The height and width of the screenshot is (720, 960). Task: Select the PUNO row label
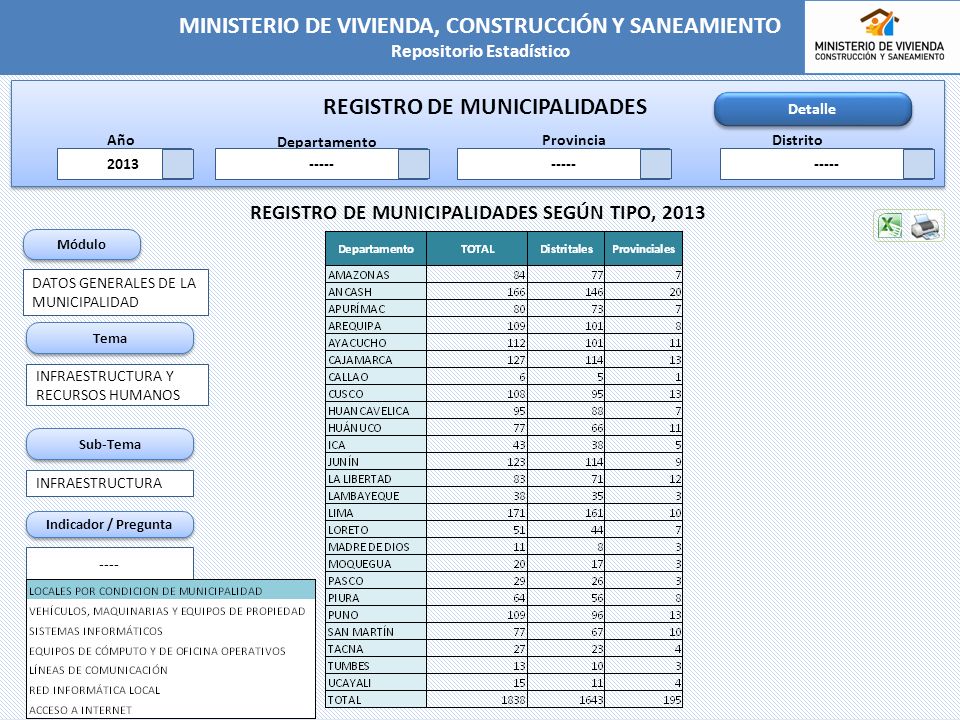coord(343,615)
